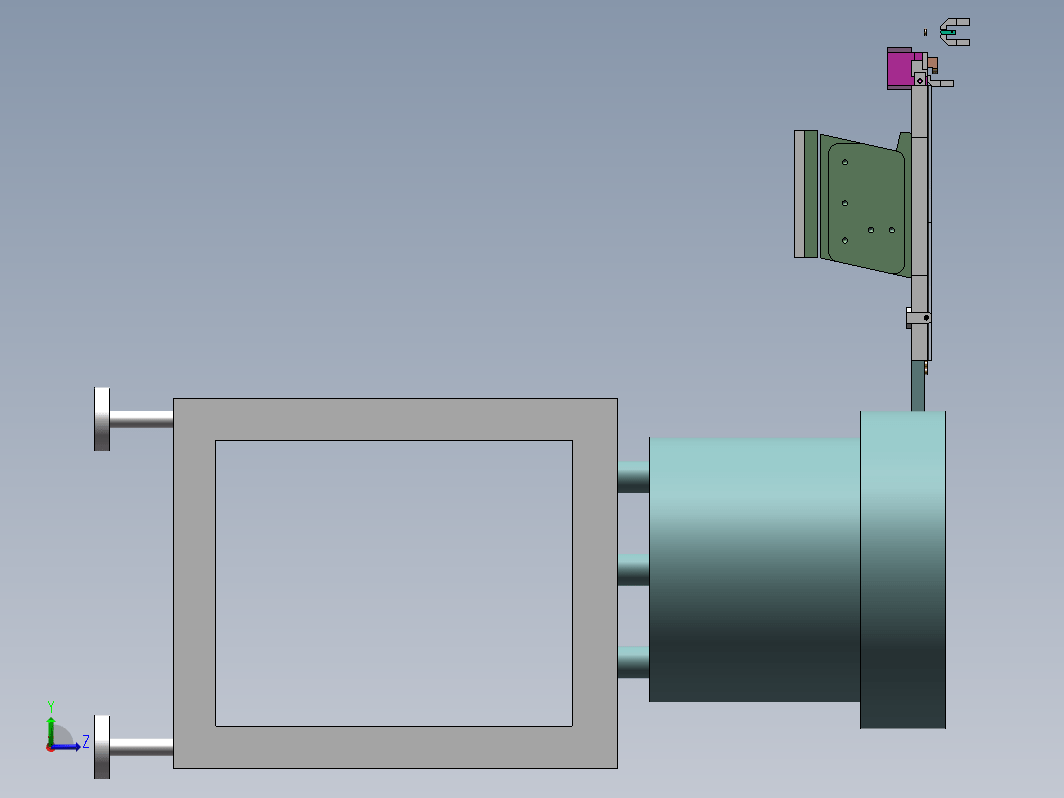Select the dark teal post below the column
The width and height of the screenshot is (1064, 798).
(x=917, y=385)
